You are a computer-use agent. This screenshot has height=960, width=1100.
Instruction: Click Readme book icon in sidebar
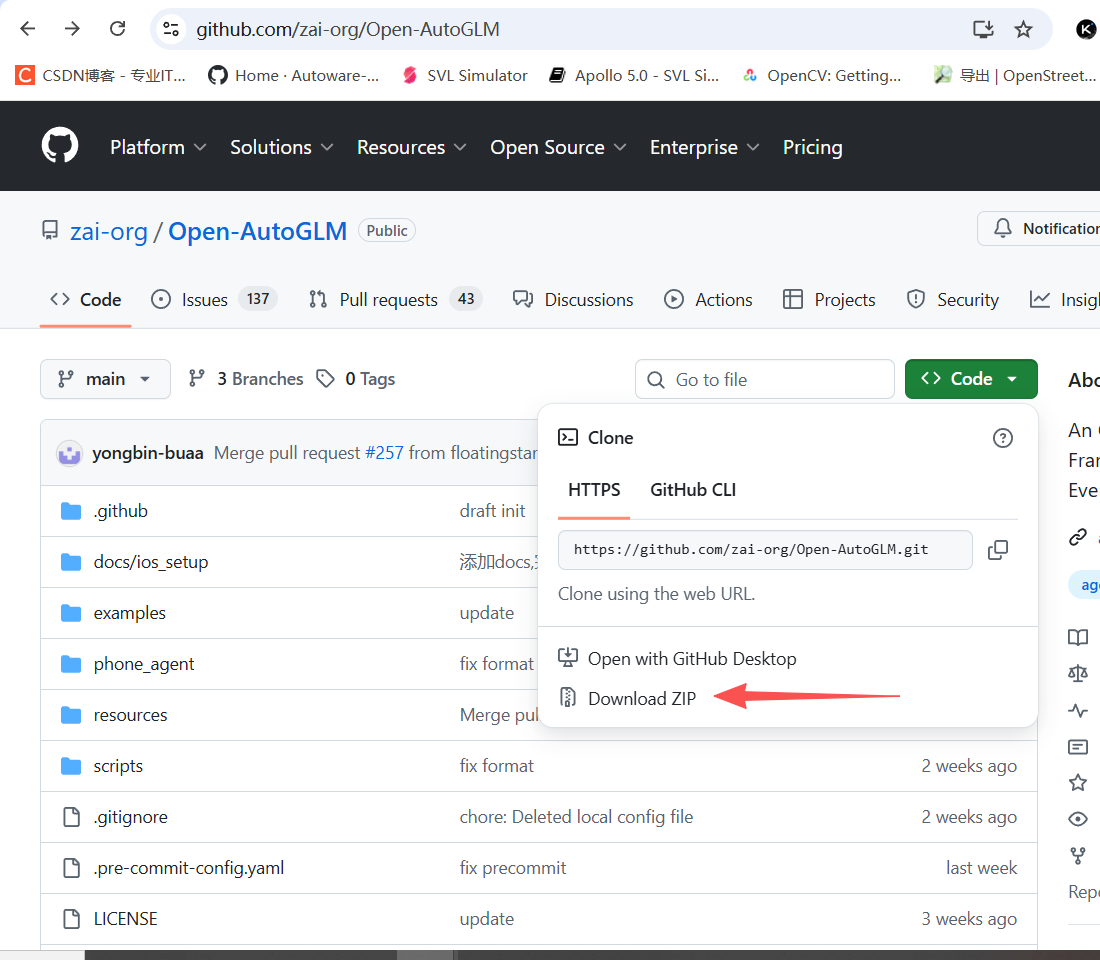1078,637
